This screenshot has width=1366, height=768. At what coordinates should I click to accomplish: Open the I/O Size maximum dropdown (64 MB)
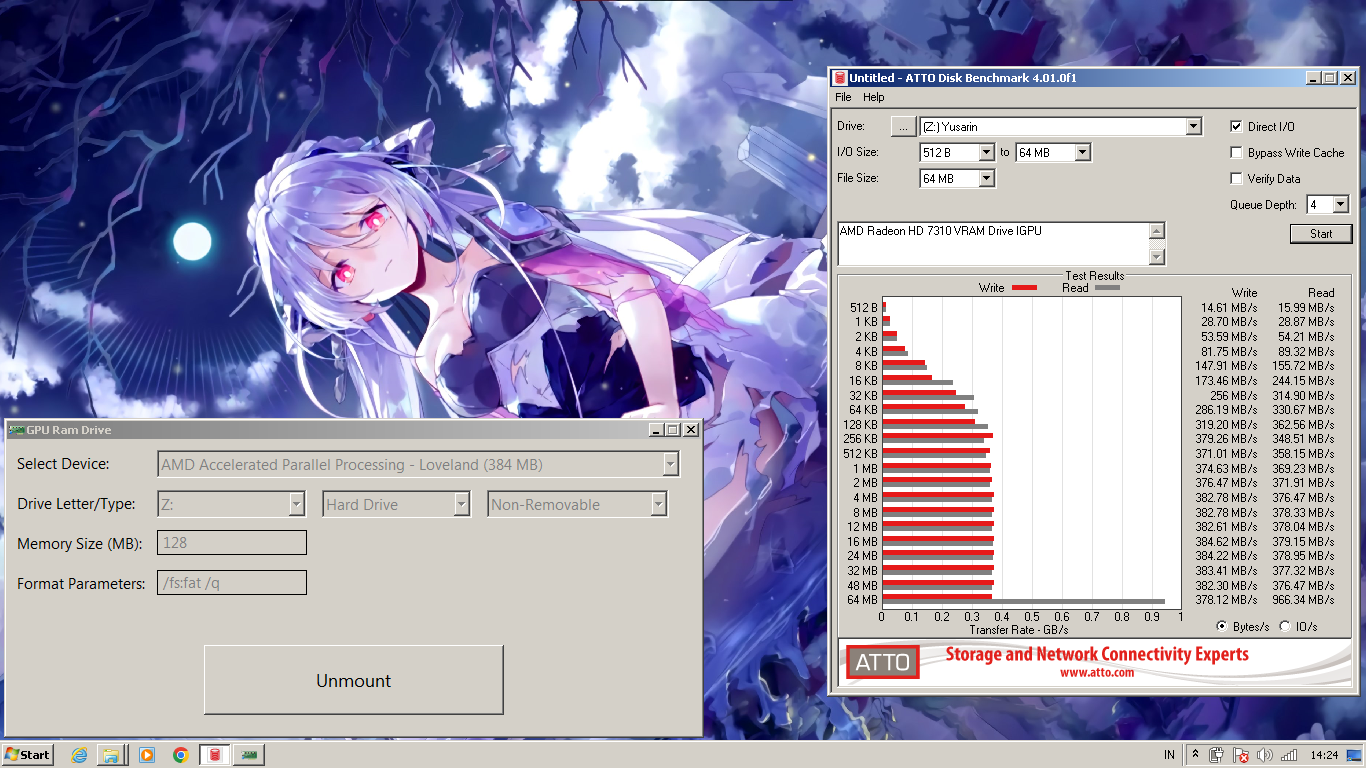click(x=1082, y=153)
